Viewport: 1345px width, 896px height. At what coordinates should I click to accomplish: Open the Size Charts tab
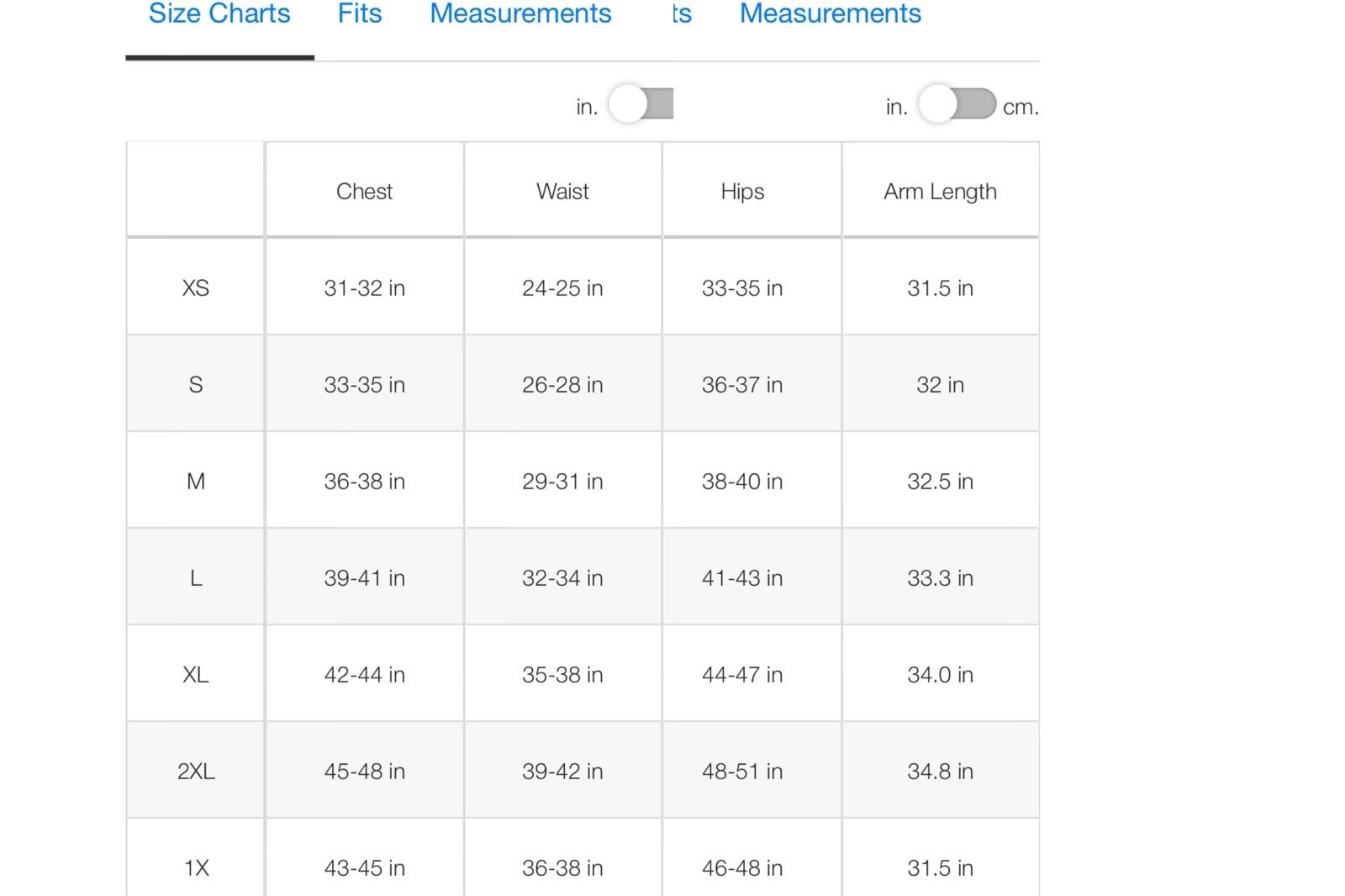click(219, 13)
